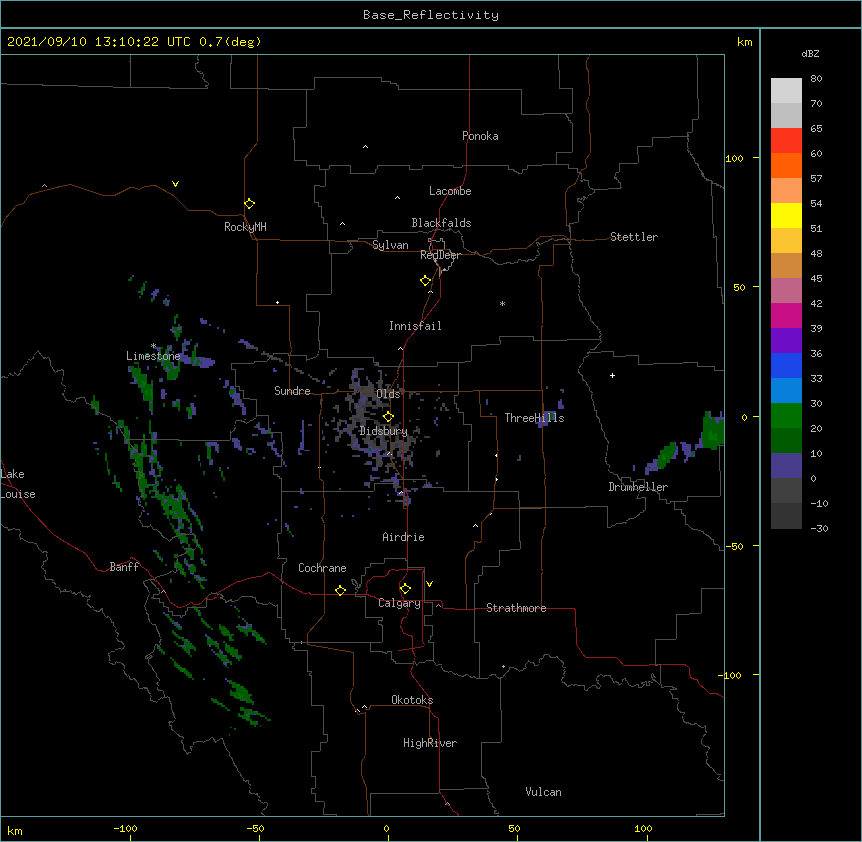Image resolution: width=862 pixels, height=842 pixels.
Task: Click the white asterisk east of Innisfail
Action: pos(502,303)
